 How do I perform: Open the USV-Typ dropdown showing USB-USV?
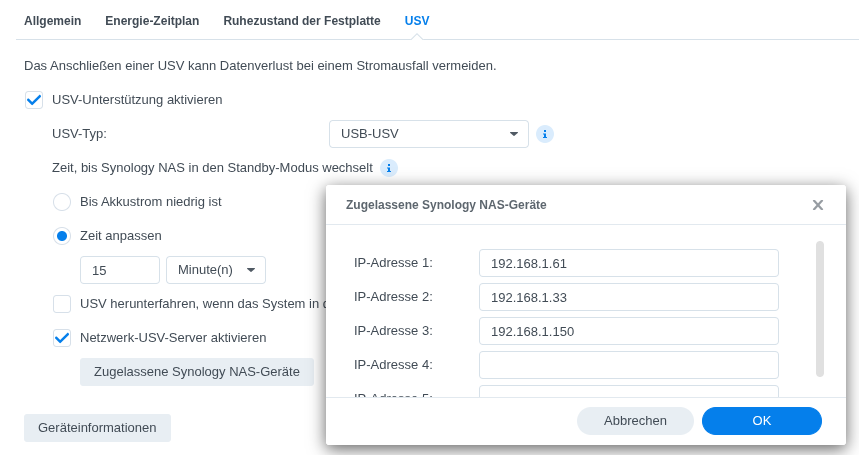coord(429,134)
